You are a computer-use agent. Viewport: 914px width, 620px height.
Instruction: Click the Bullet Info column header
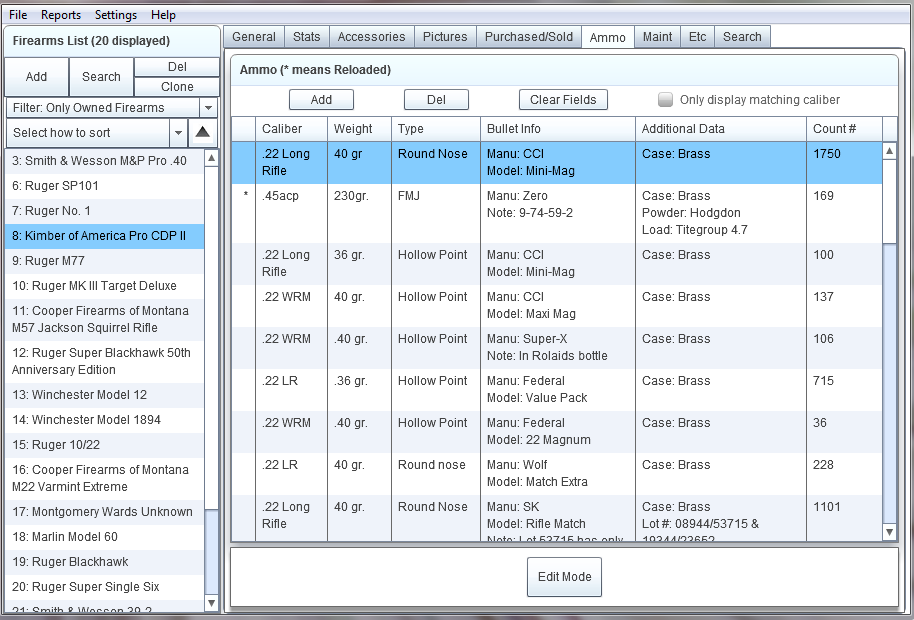pyautogui.click(x=558, y=129)
